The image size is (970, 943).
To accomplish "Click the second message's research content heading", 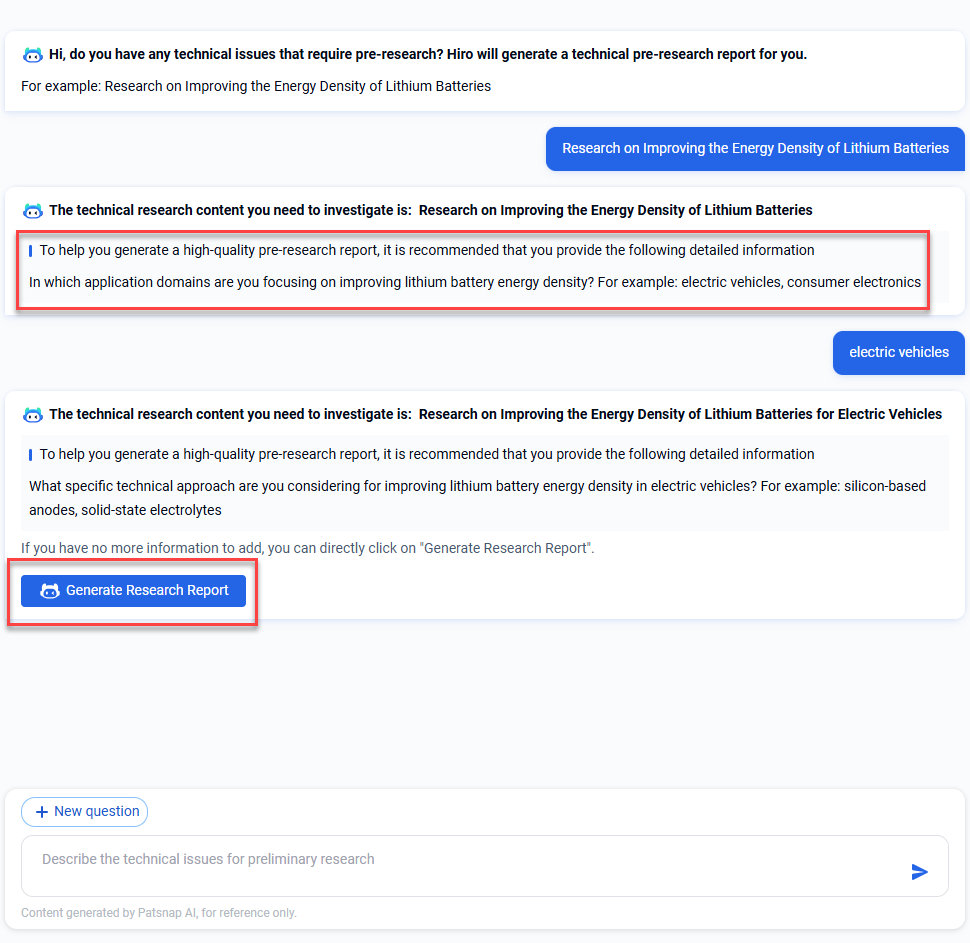I will [x=430, y=210].
